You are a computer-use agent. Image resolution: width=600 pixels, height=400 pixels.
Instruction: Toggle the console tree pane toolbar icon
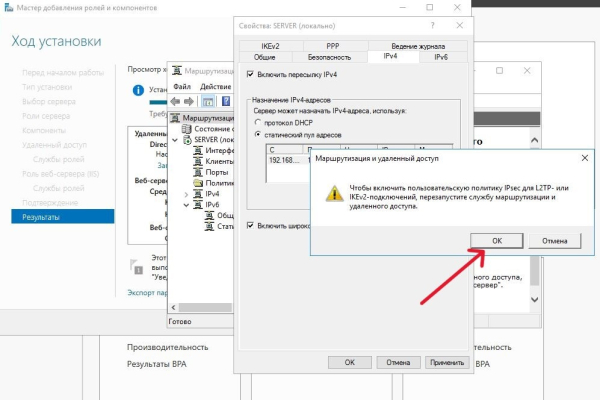click(208, 101)
